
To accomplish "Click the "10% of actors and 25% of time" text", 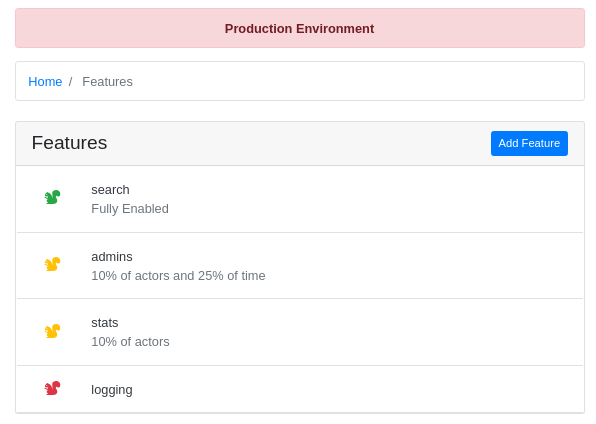I will (178, 276).
